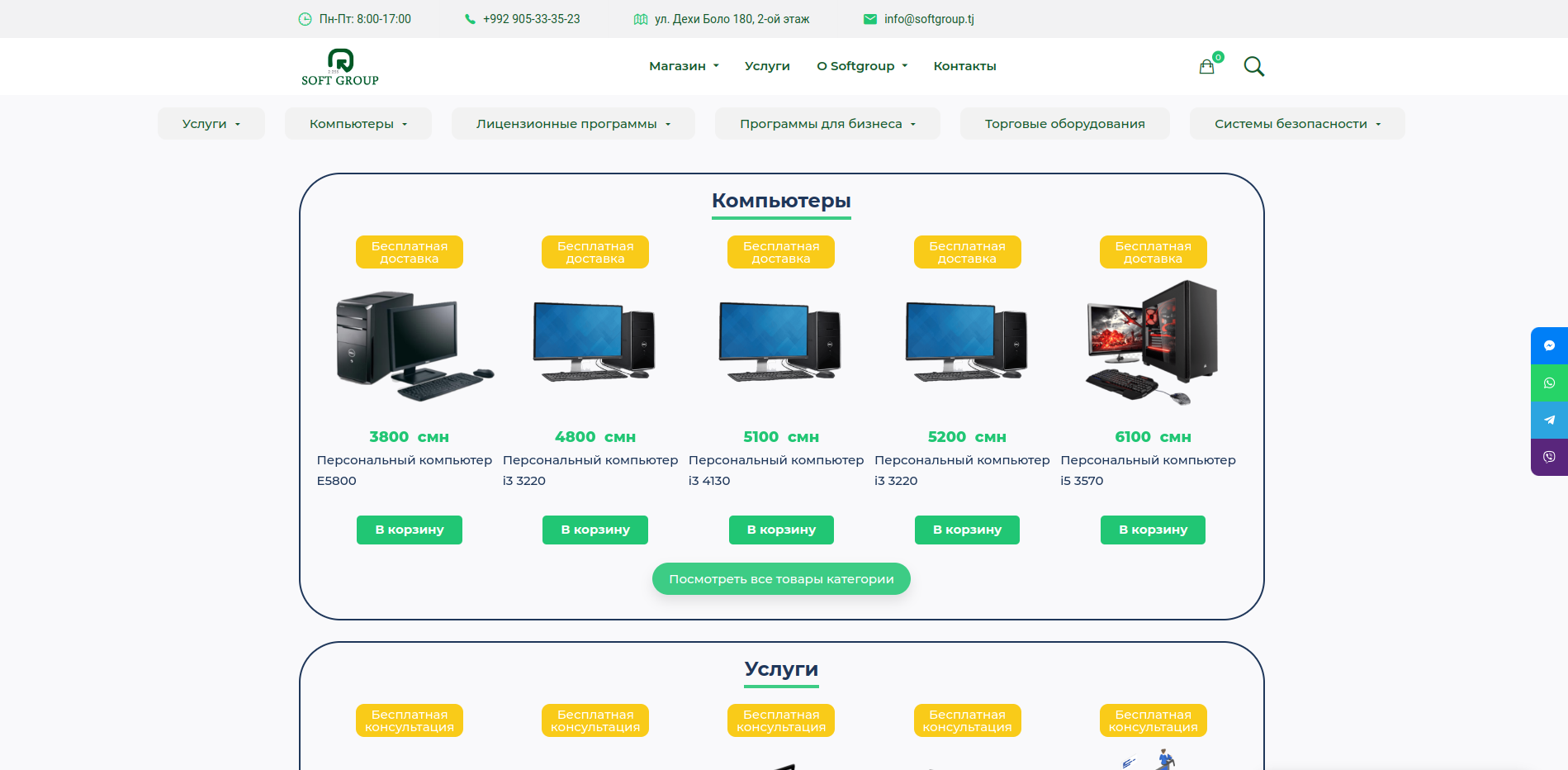Click Бесплатная доставка badge above i5 3570
Screen dimensions: 1568x770
[x=1153, y=252]
